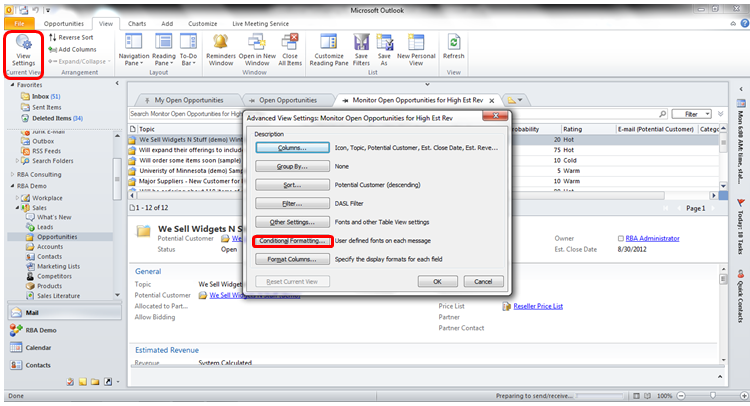Screen dimensions: 750x406
Task: Click Reverse Sort in Arrangement group
Action: coord(71,37)
